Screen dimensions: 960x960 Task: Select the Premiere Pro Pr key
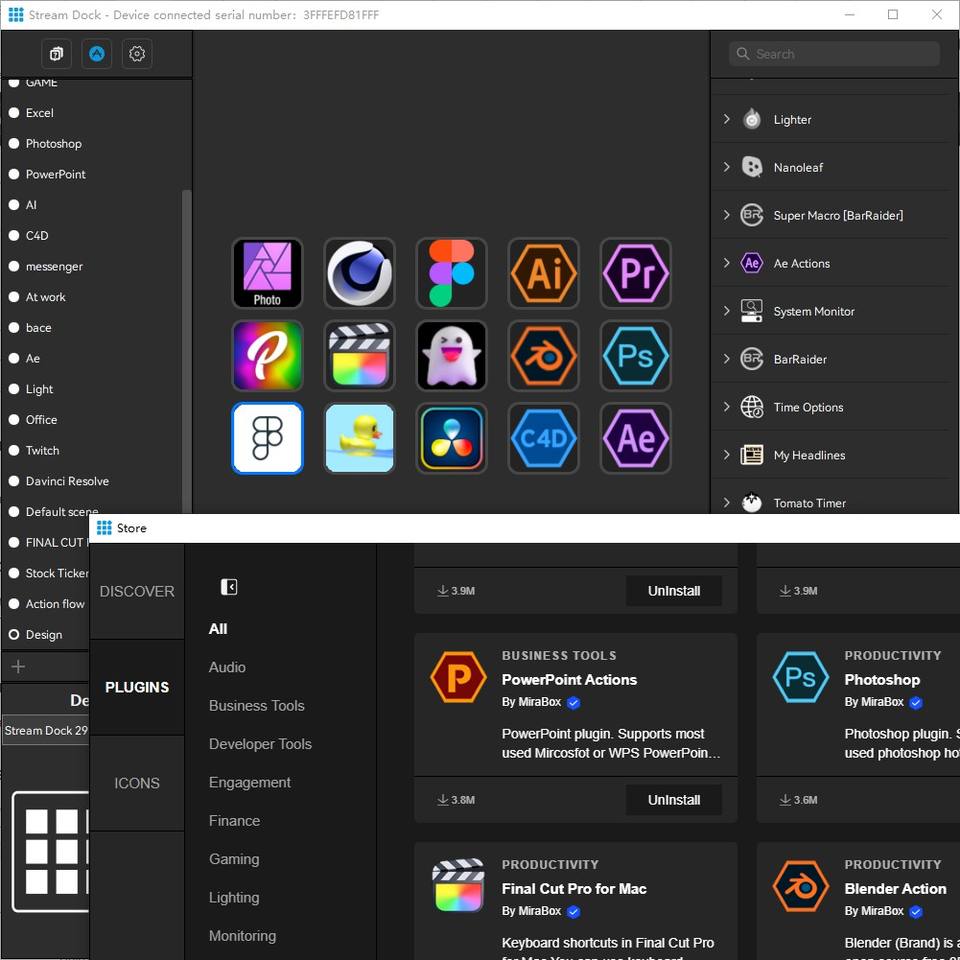(x=635, y=273)
